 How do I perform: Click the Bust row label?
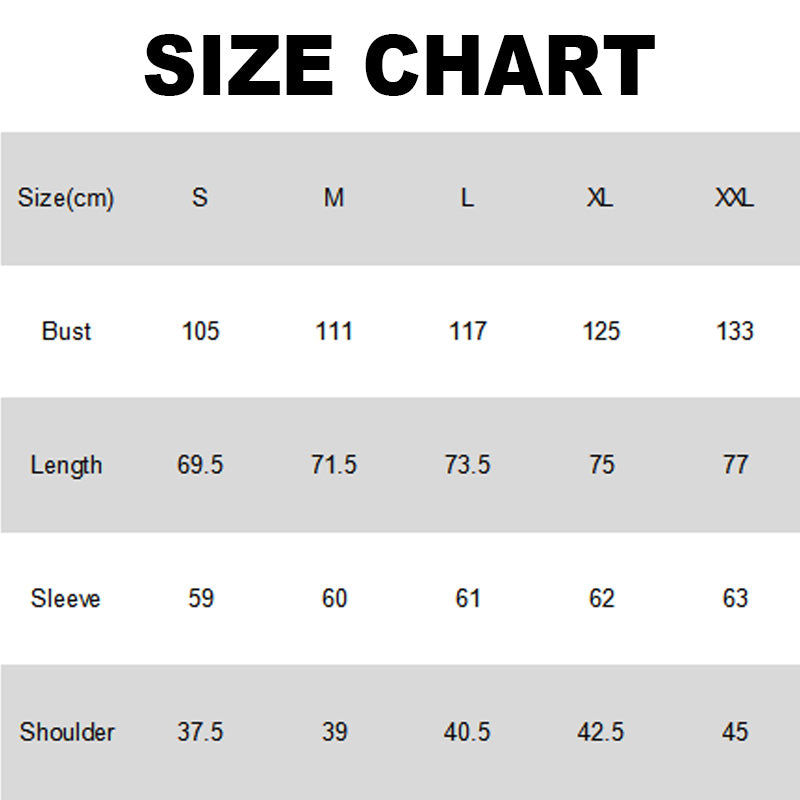[66, 331]
